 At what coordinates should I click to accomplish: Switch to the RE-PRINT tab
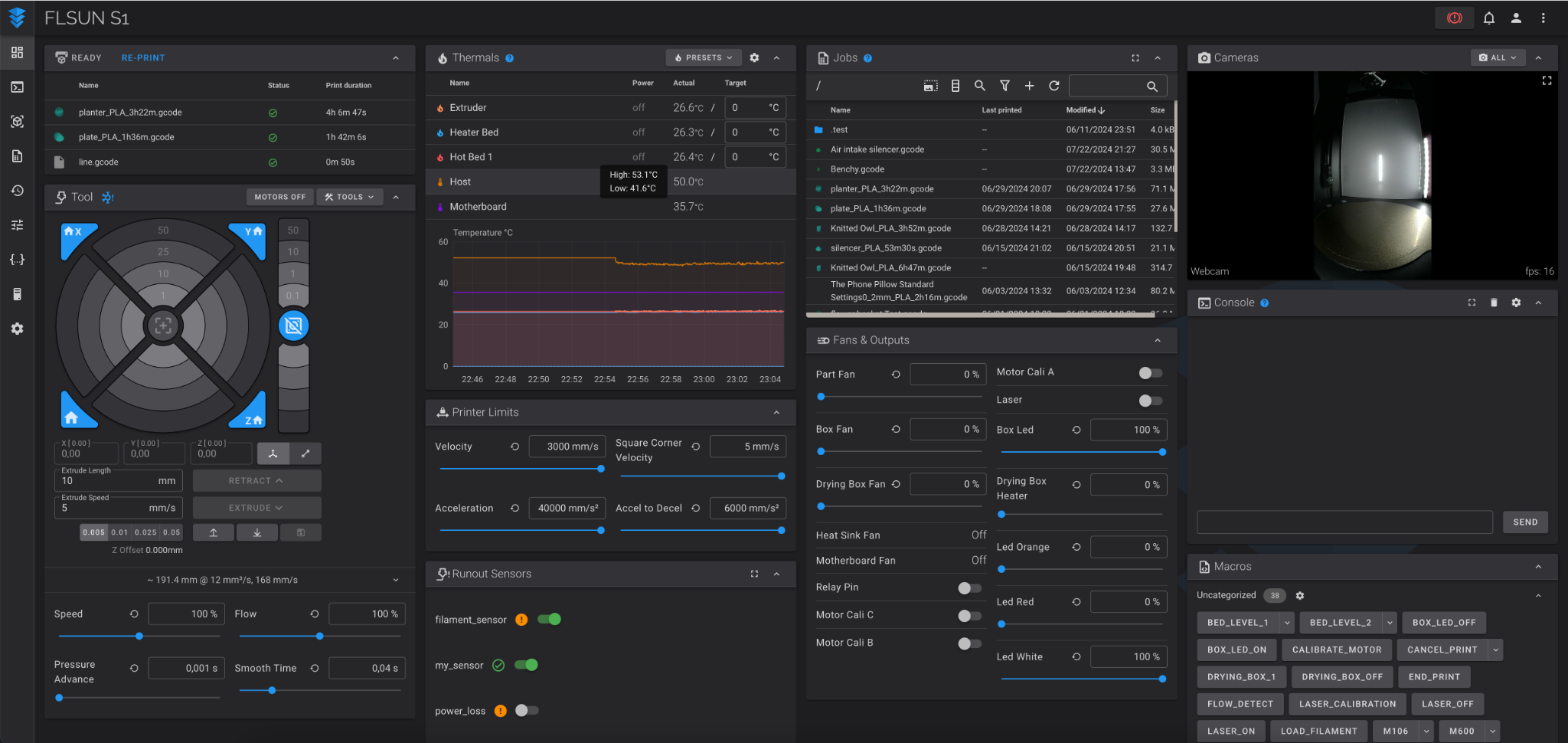click(x=143, y=57)
